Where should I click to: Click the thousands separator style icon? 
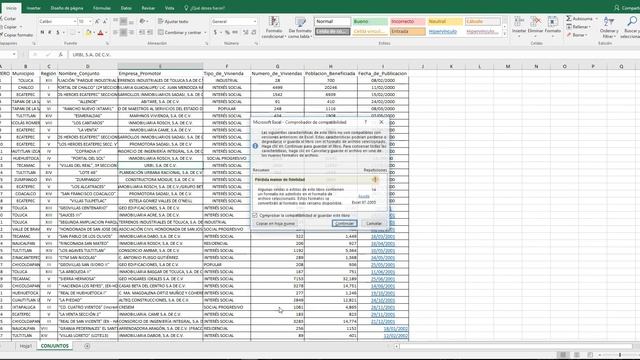tap(235, 32)
